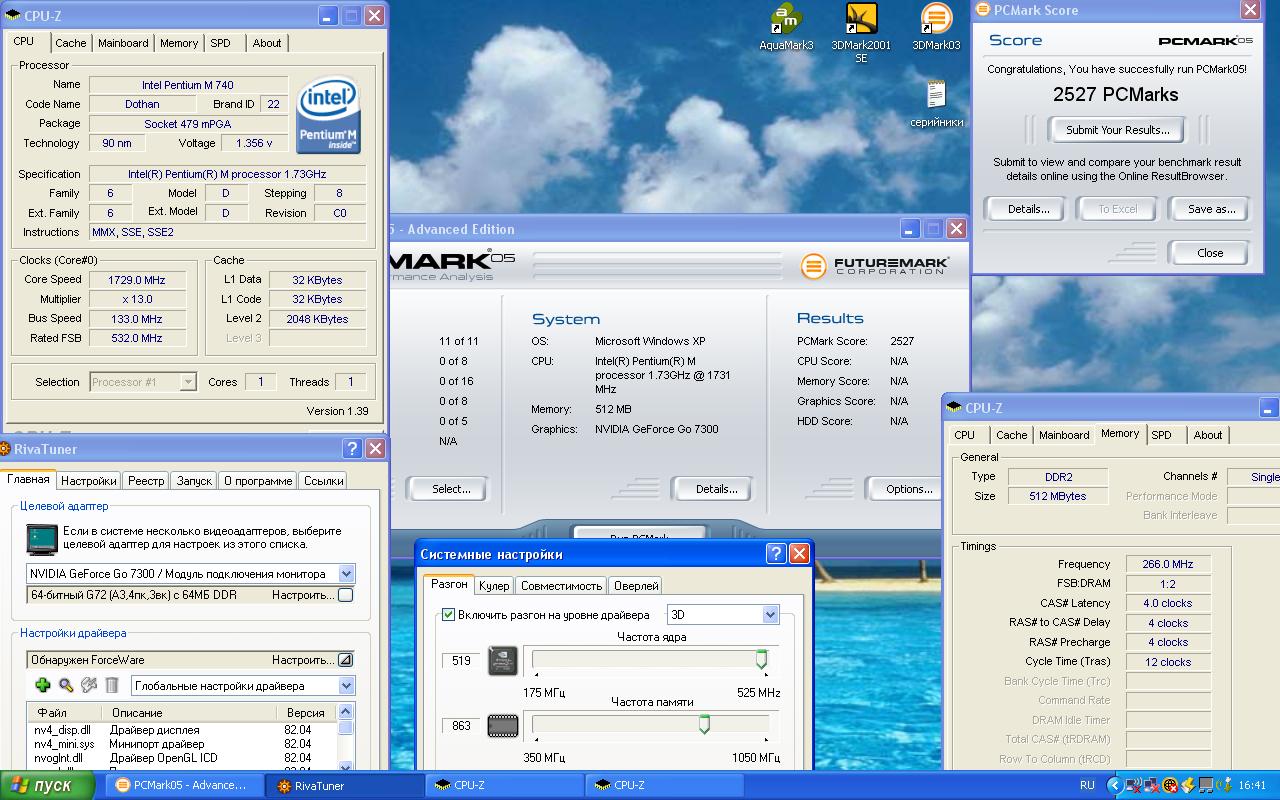This screenshot has height=800, width=1280.
Task: Switch to PCMark05 taskbar button
Action: point(186,786)
